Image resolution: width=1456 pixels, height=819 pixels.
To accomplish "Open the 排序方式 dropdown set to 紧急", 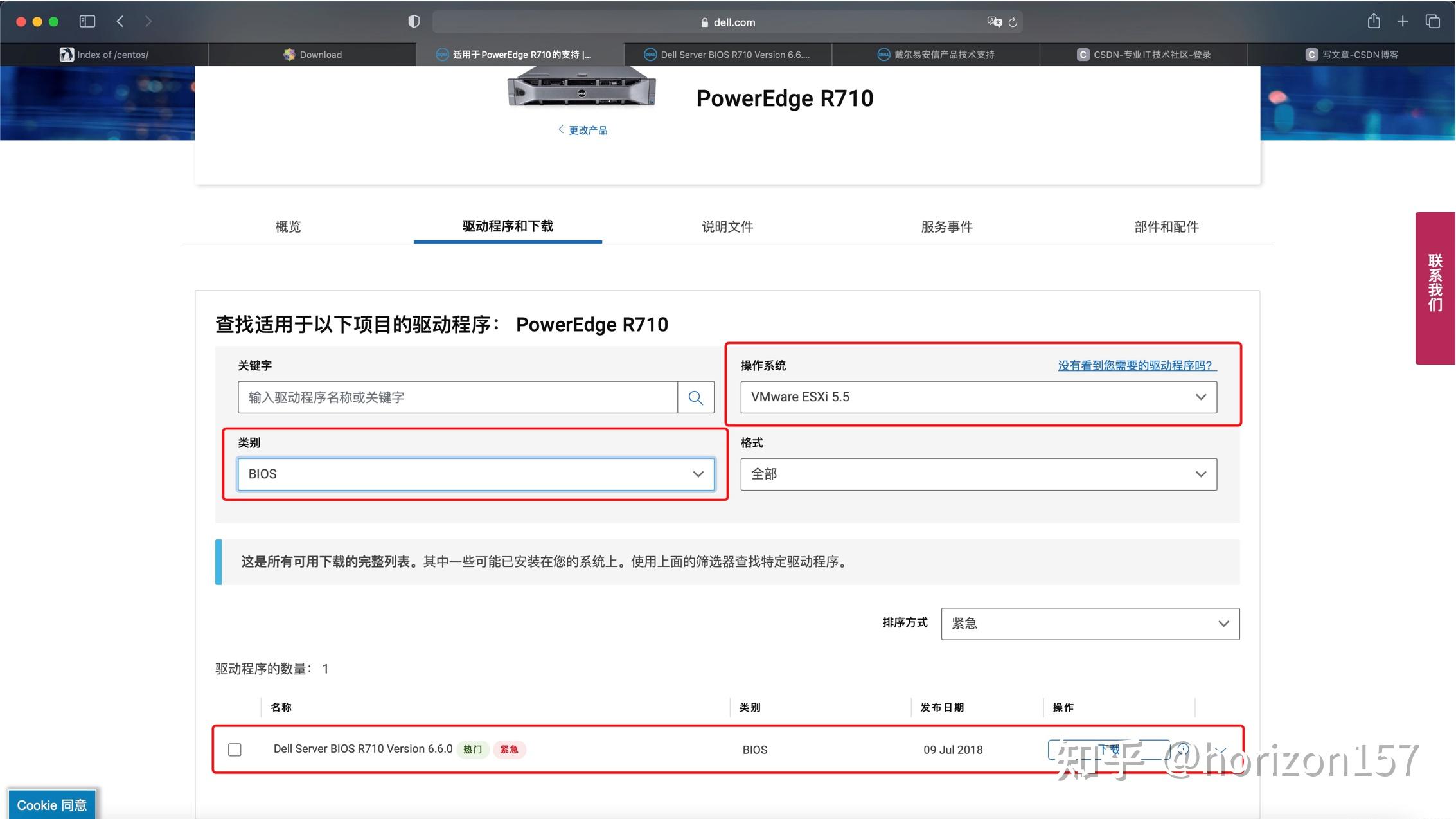I will [x=1090, y=624].
